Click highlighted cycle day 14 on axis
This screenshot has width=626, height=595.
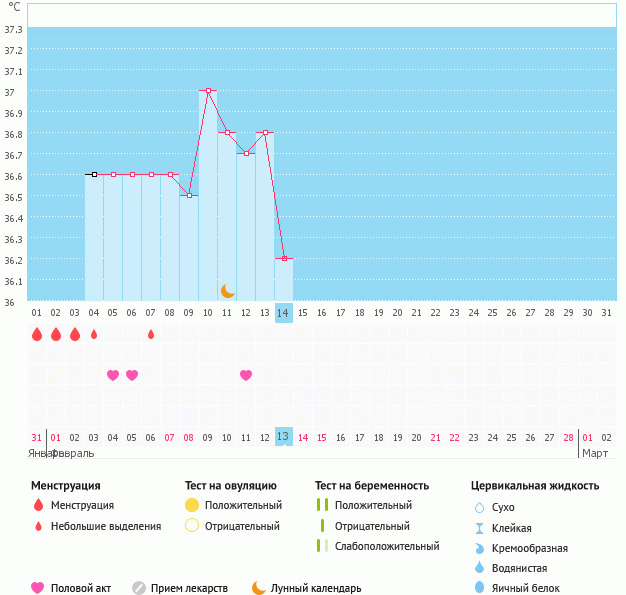(284, 313)
